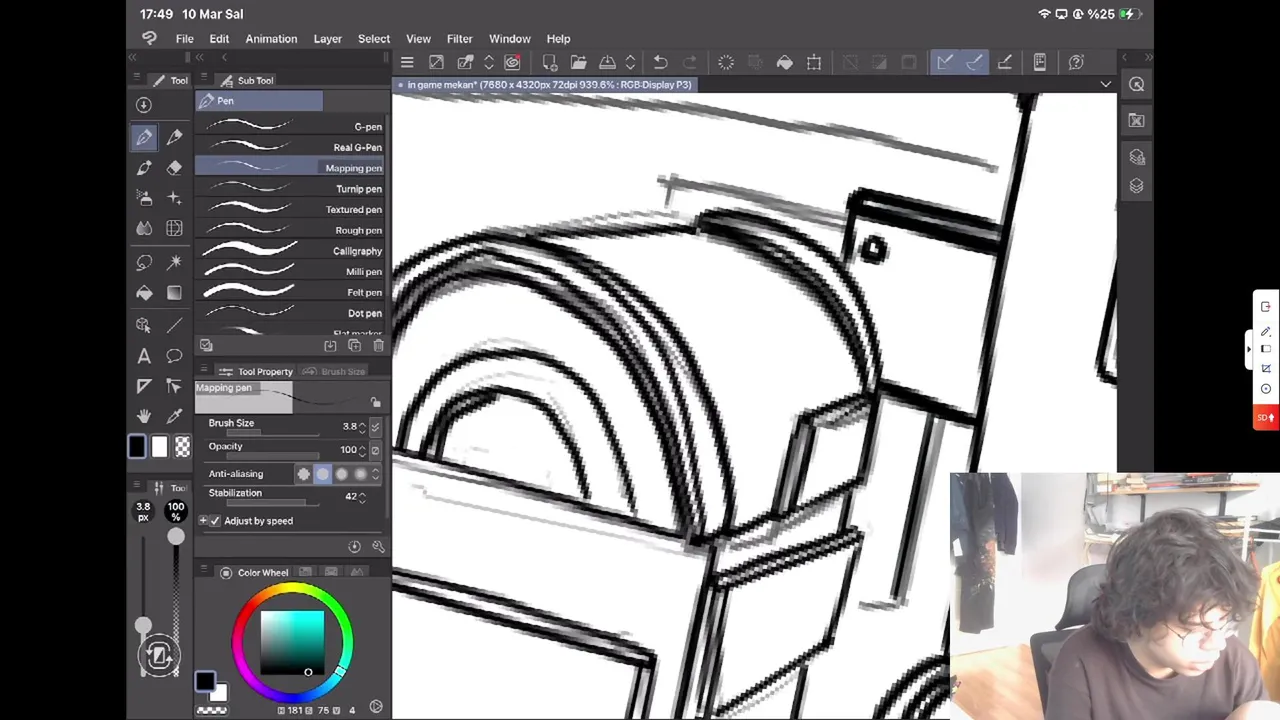Select the Blend tool

[x=144, y=229]
